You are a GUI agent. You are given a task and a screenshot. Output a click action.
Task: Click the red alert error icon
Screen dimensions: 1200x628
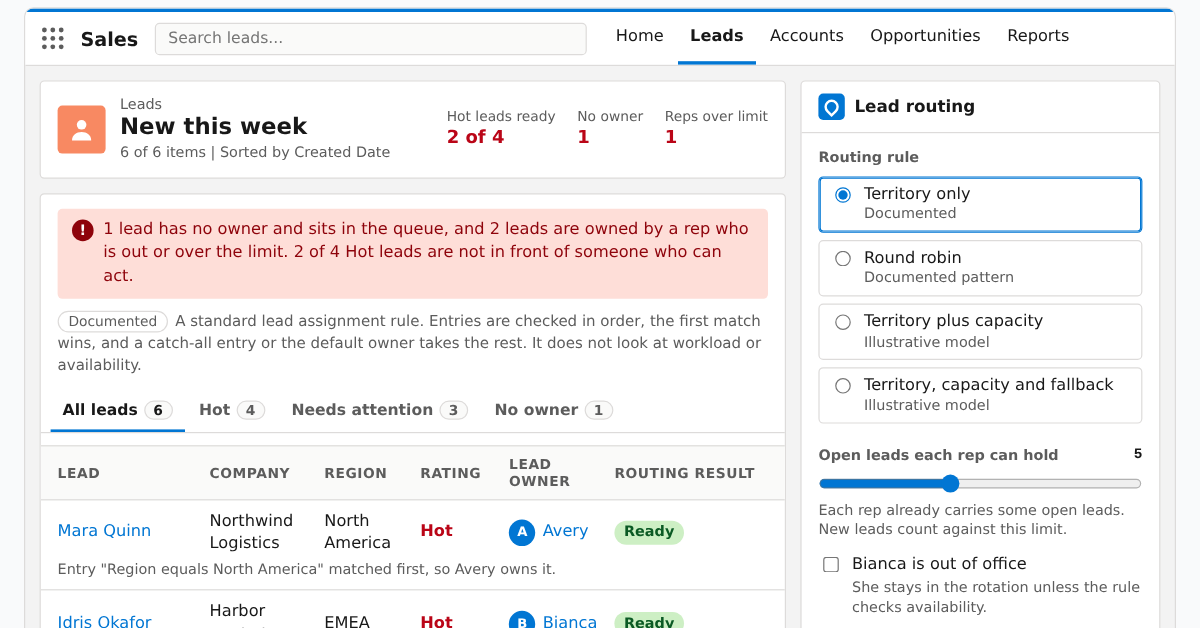[x=83, y=230]
